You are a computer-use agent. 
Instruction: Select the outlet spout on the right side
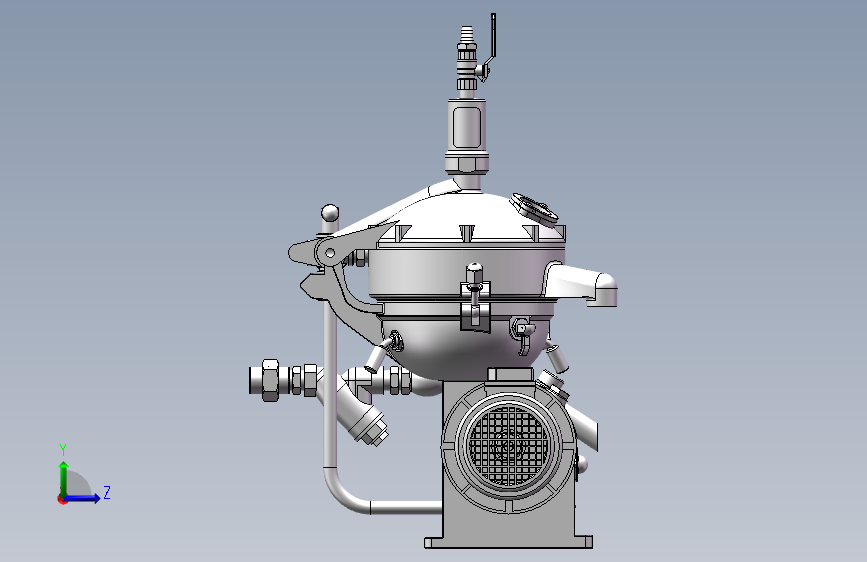582,283
